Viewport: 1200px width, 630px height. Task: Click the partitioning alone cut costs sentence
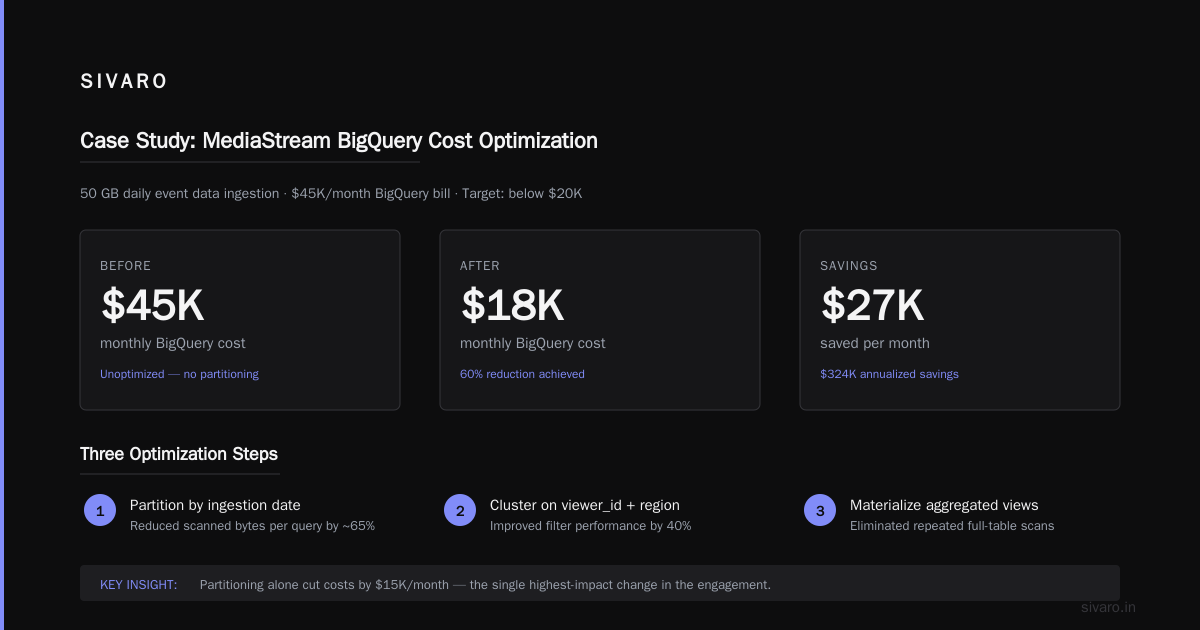point(485,584)
